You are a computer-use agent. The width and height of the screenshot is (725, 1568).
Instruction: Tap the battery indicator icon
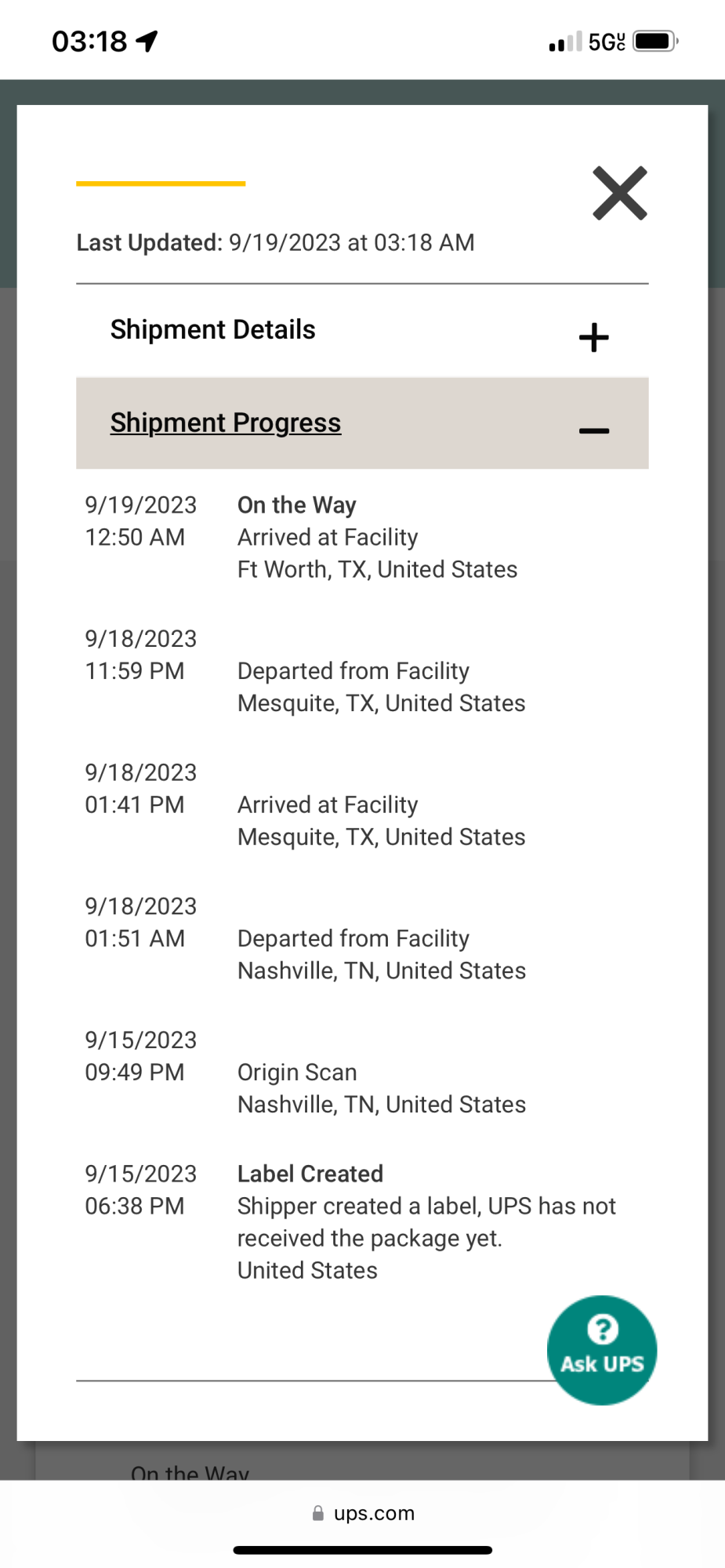655,41
